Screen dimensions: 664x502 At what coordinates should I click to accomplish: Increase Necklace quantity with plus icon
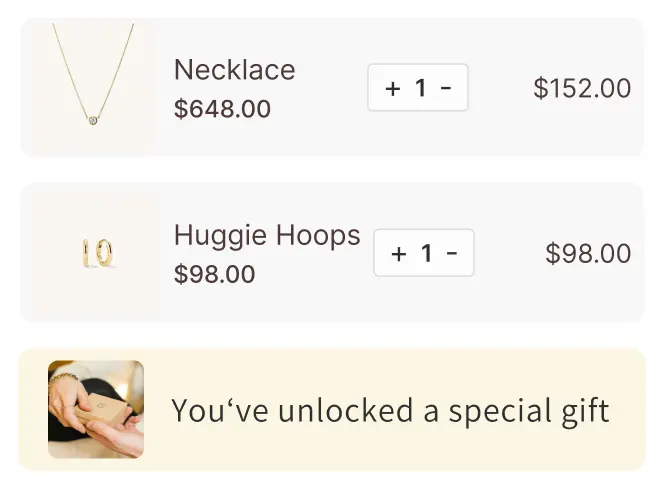click(393, 88)
